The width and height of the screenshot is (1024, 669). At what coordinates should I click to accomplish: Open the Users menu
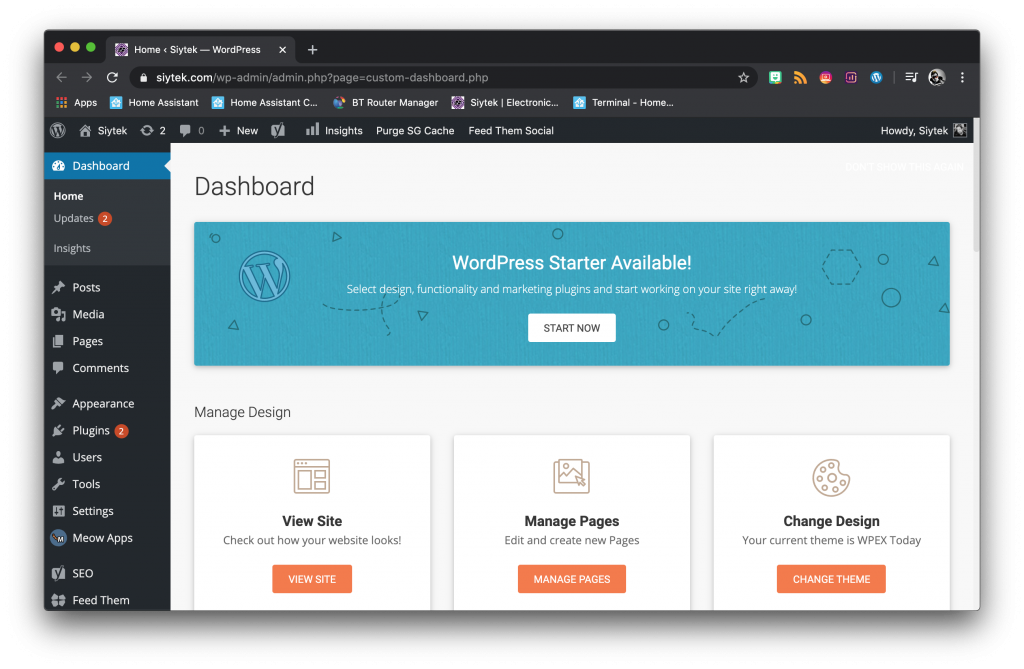[107, 457]
